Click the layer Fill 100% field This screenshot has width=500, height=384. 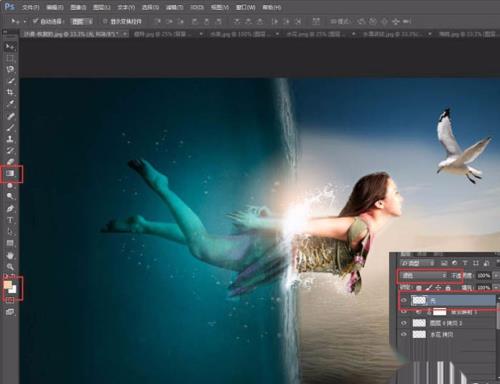click(x=483, y=287)
